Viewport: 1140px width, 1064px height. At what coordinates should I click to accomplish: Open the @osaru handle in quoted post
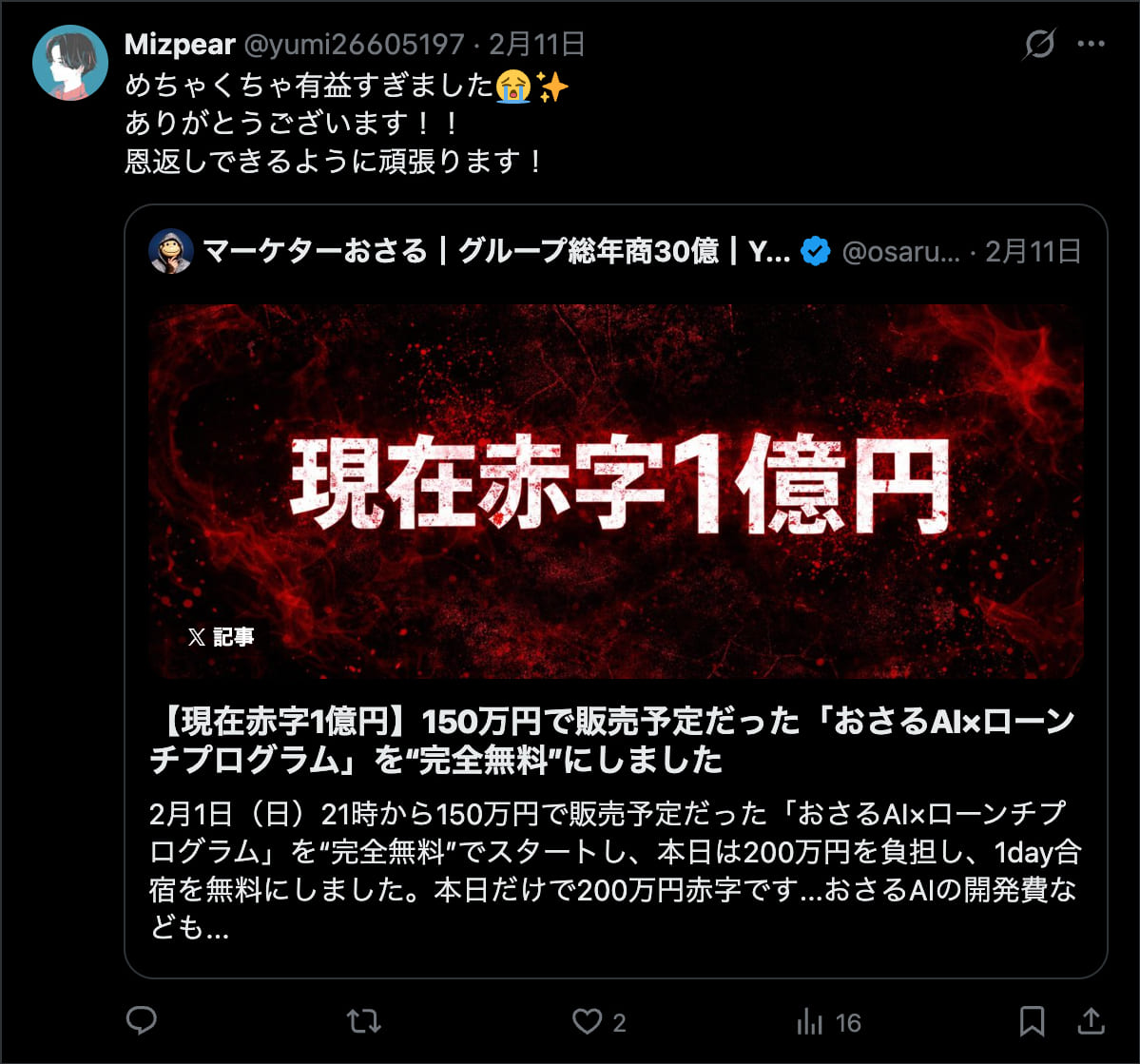900,252
